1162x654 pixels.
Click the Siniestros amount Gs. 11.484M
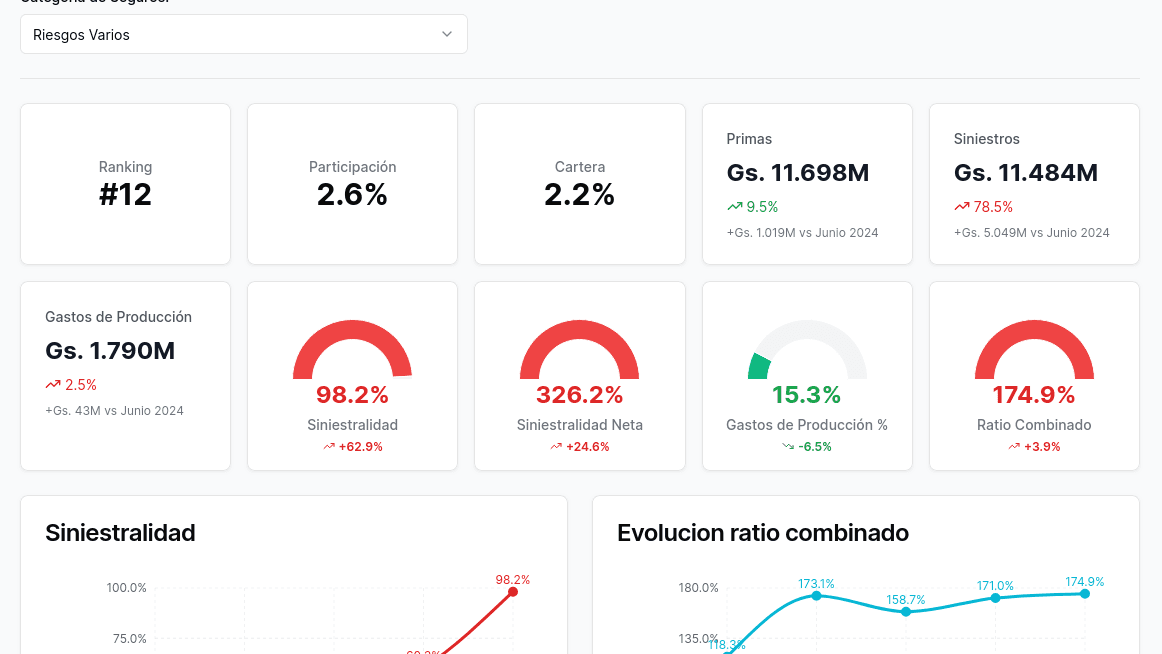pyautogui.click(x=1026, y=173)
